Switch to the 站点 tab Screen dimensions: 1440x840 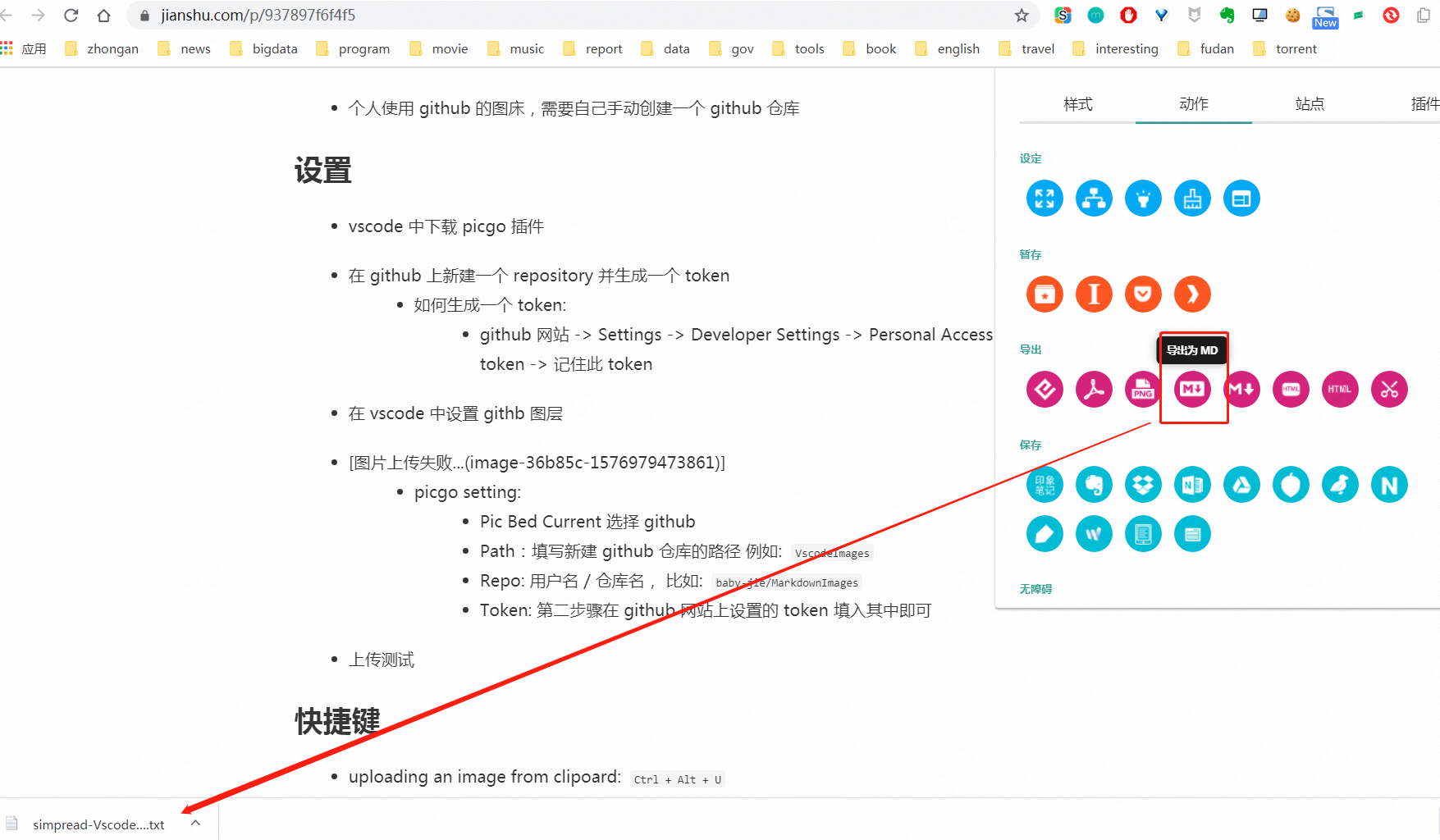pyautogui.click(x=1310, y=104)
